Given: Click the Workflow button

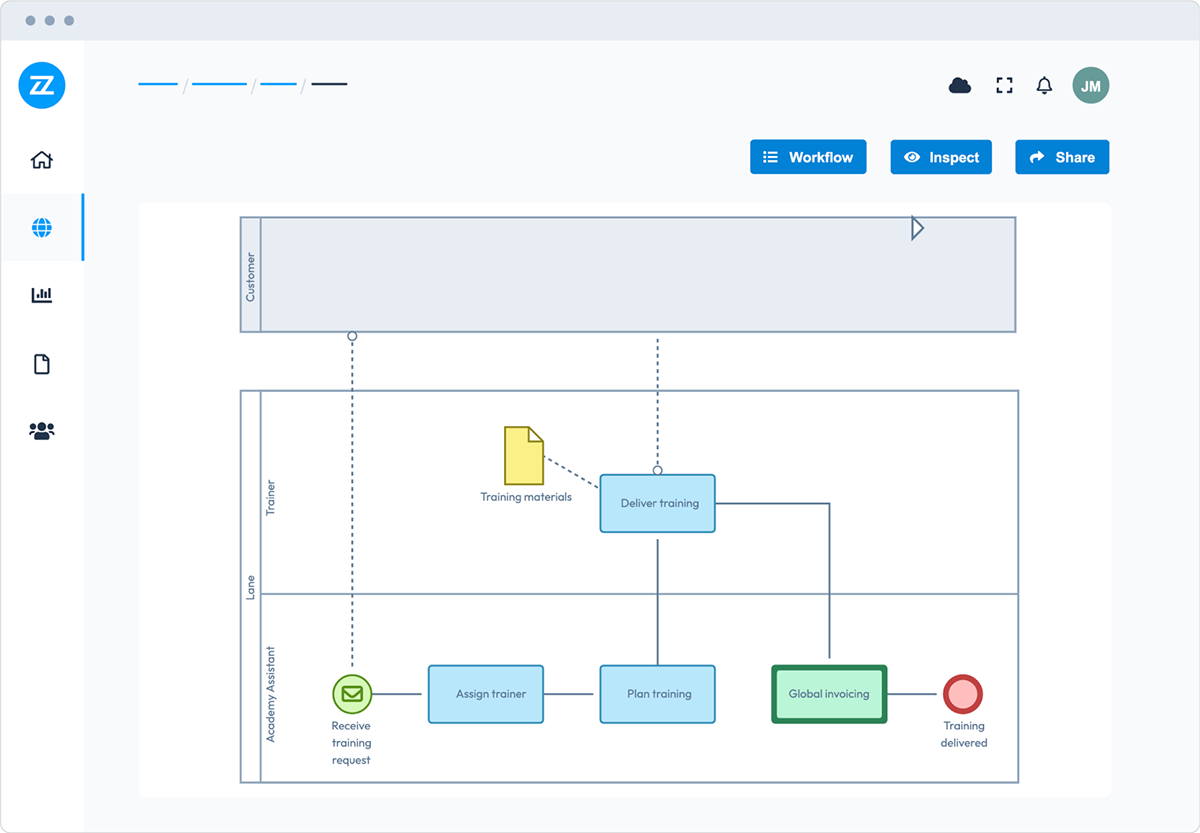Looking at the screenshot, I should 808,157.
